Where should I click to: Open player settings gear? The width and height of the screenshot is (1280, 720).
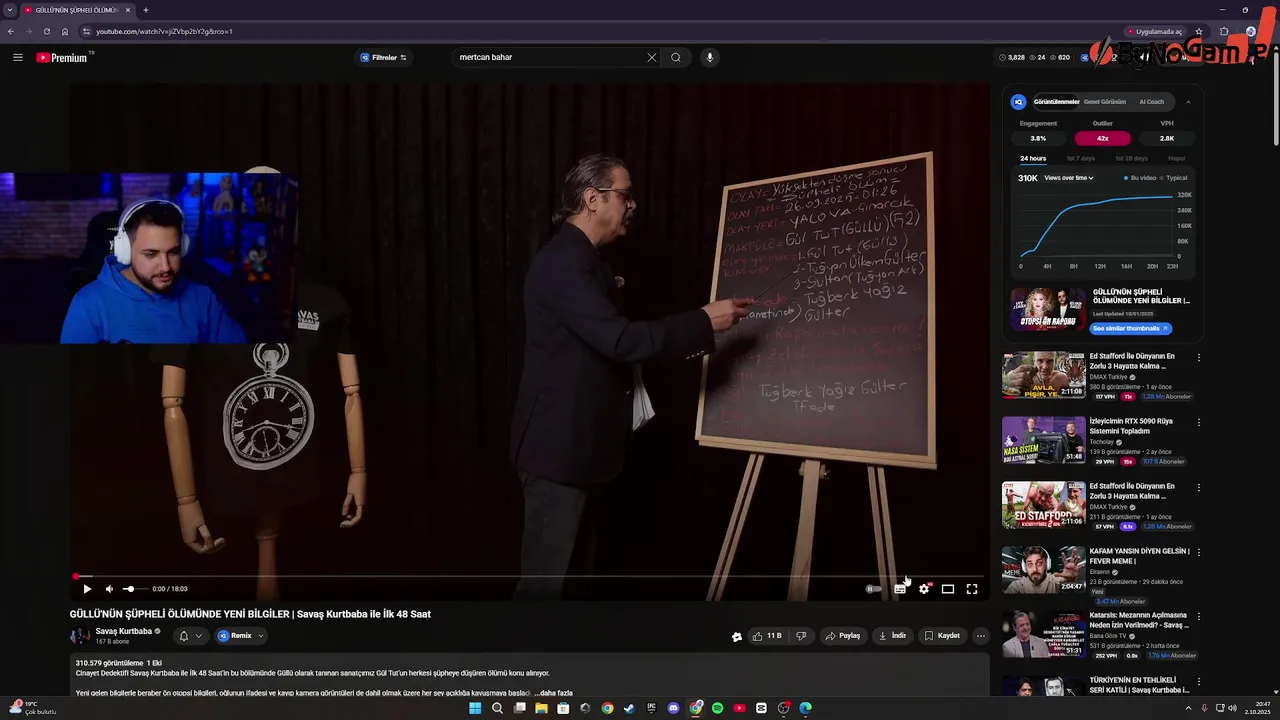click(924, 589)
